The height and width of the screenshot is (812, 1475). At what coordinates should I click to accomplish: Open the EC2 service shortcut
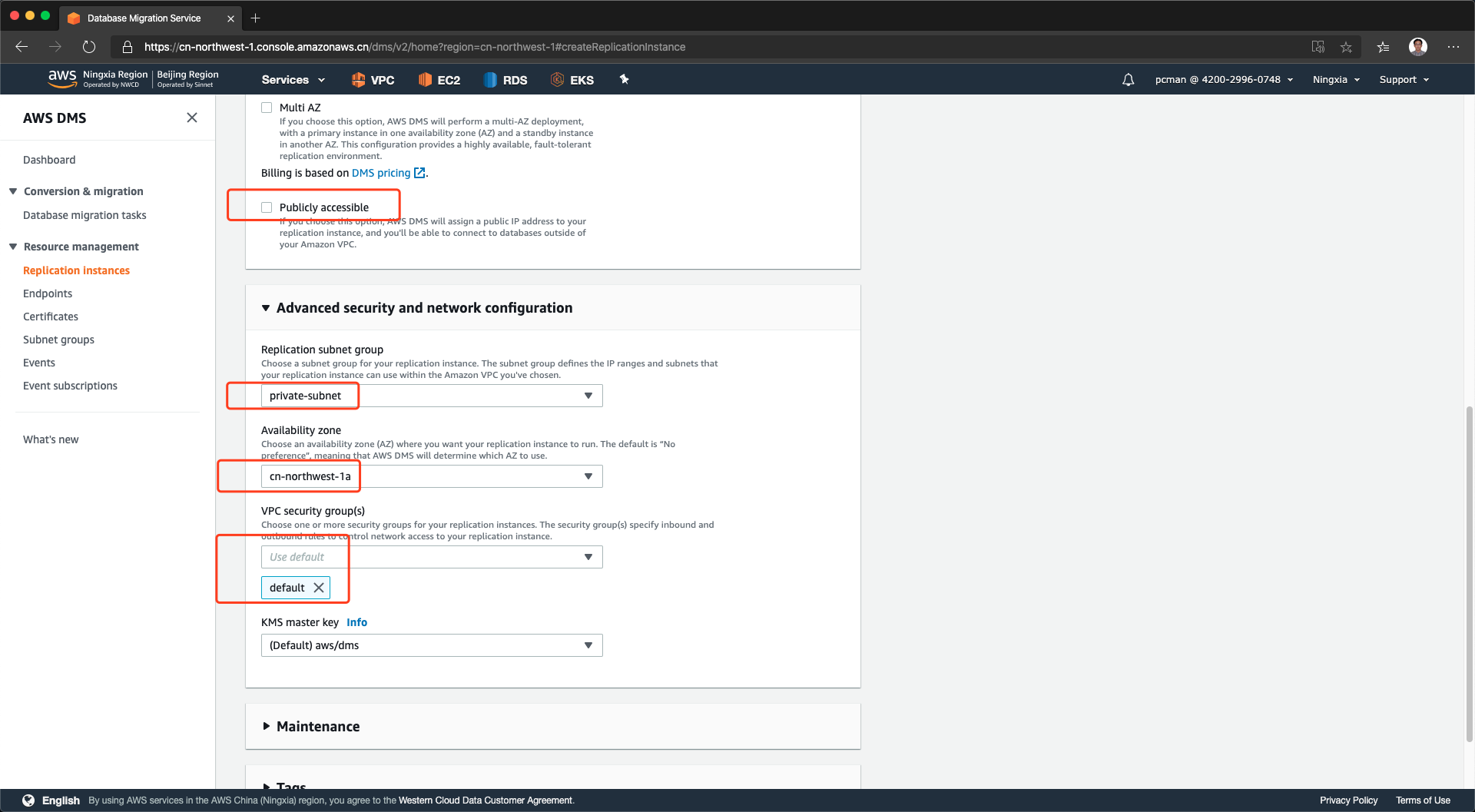coord(439,80)
